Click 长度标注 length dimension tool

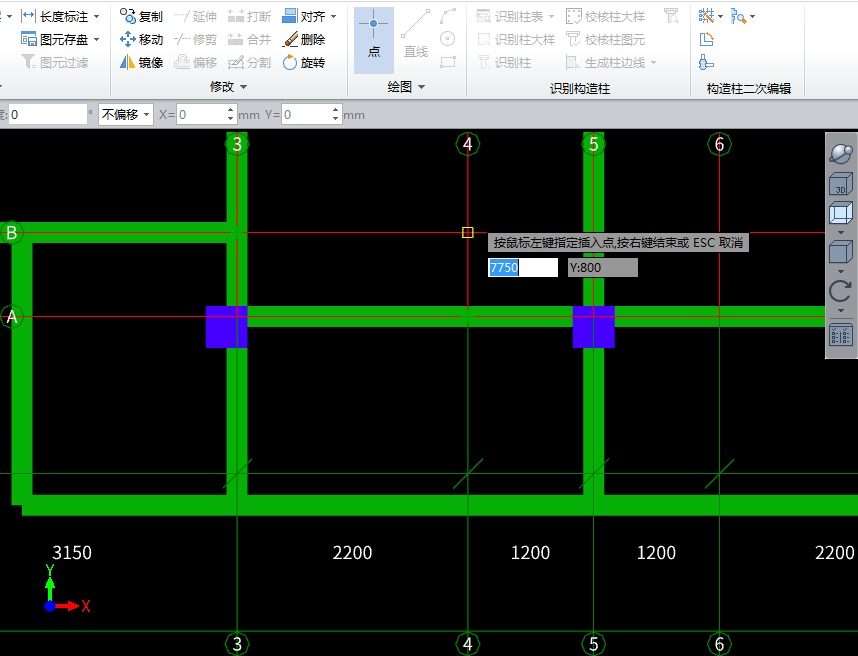(x=55, y=16)
